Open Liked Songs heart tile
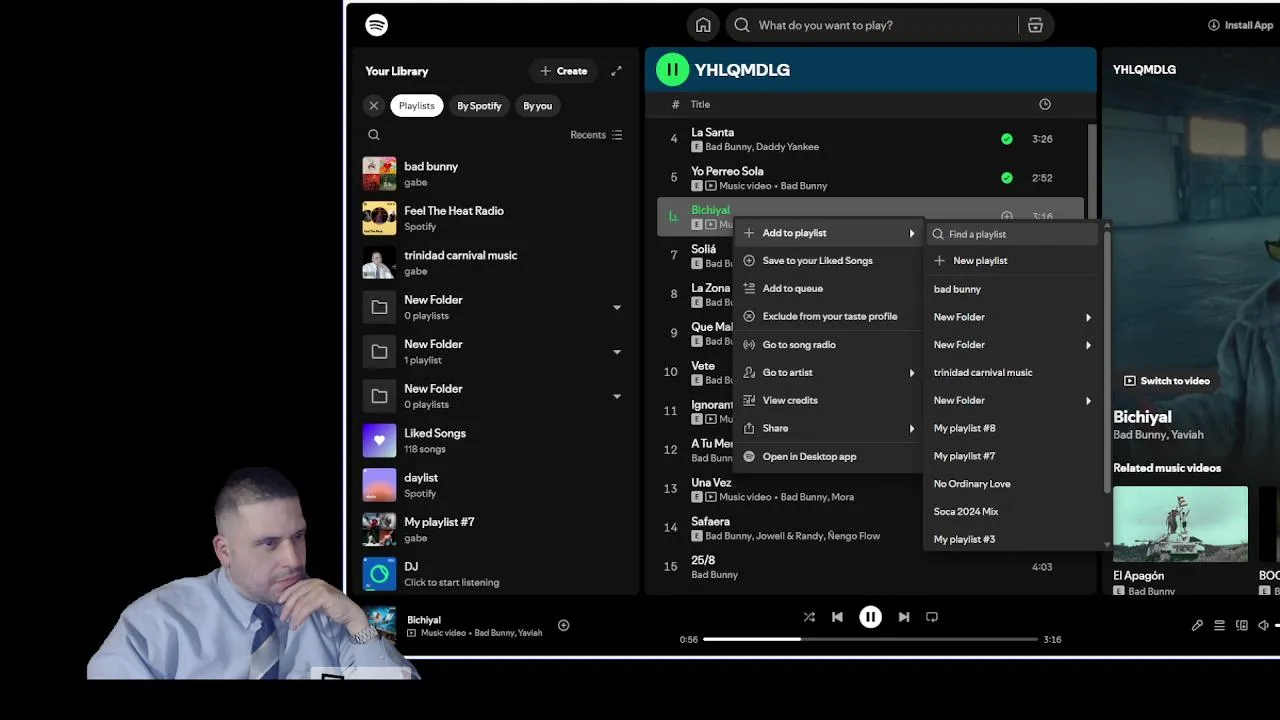 click(379, 440)
